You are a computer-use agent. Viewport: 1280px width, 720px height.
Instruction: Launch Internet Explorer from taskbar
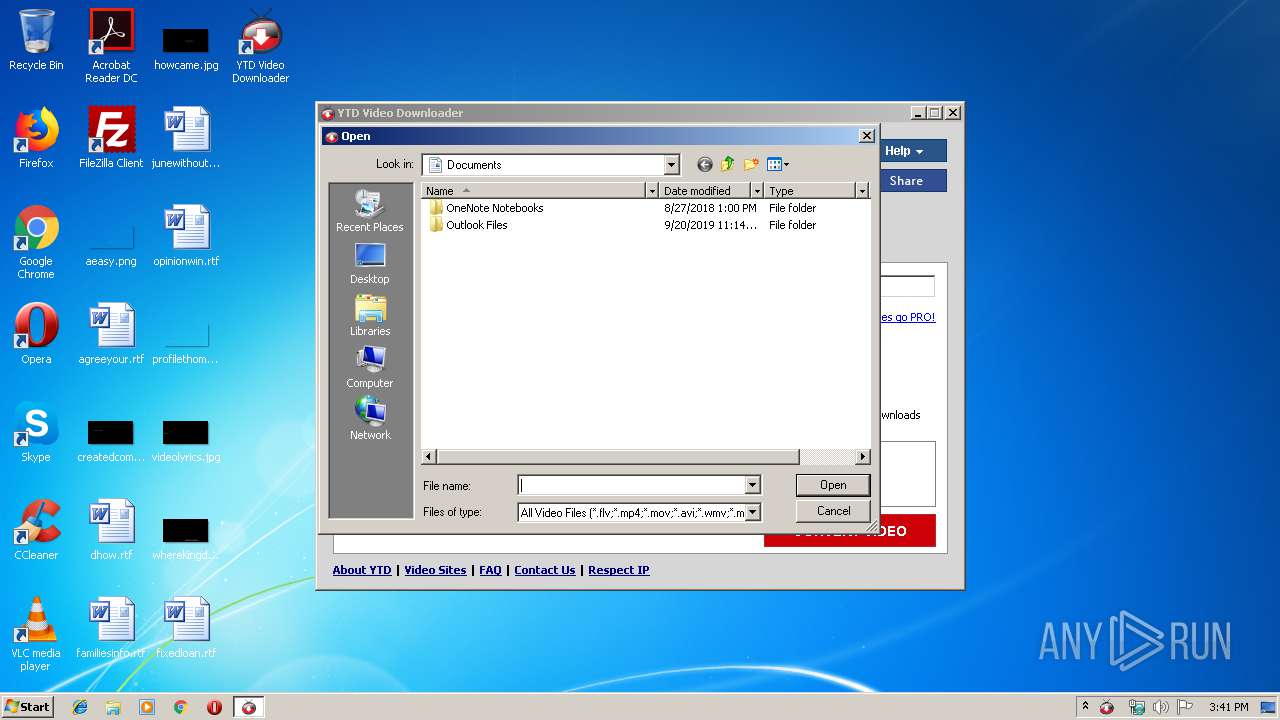pyautogui.click(x=80, y=707)
